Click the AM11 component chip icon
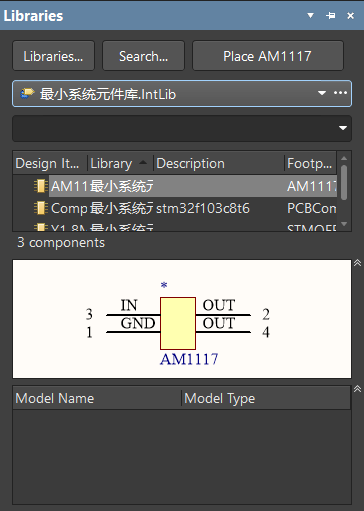This screenshot has width=364, height=511. click(x=41, y=186)
